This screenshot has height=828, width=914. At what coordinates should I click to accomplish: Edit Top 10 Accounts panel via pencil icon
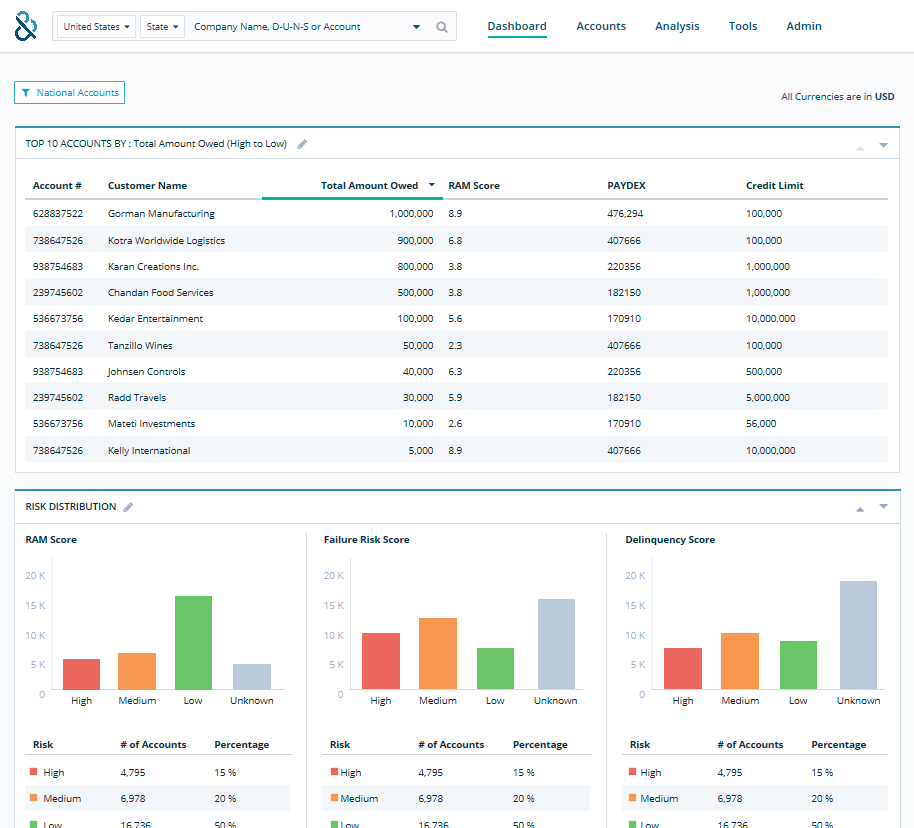click(302, 144)
